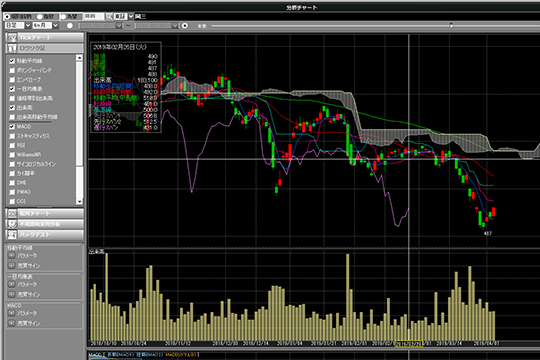Enable the RSI indicator checkbox
Viewport: 540px width, 360px height.
(12, 145)
